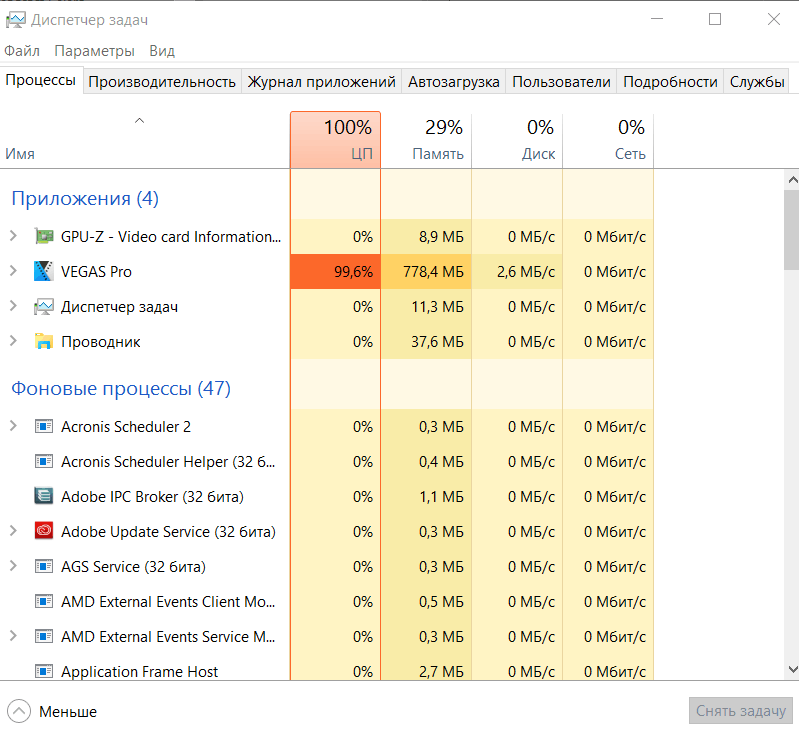The width and height of the screenshot is (799, 736).
Task: Click the Application Frame Host icon
Action: point(44,671)
